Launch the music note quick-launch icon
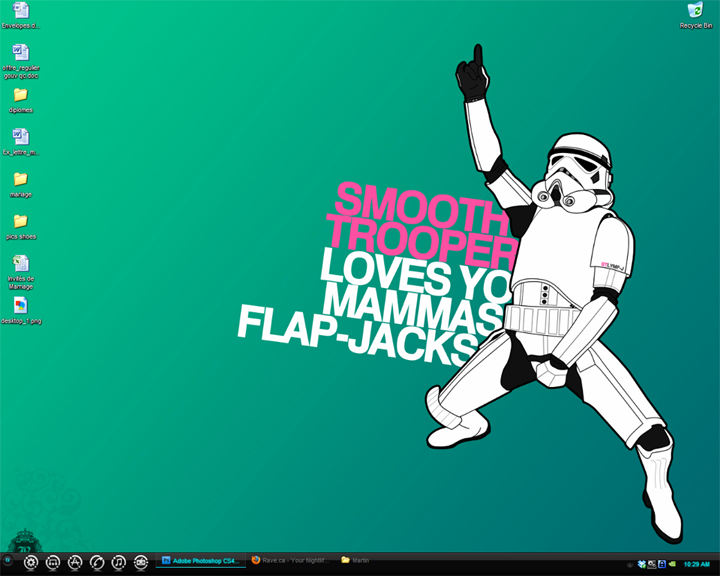 point(118,562)
